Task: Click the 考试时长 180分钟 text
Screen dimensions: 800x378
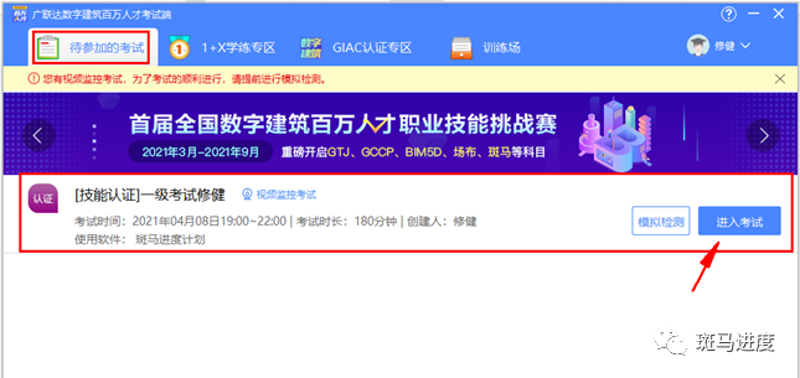Action: tap(346, 222)
